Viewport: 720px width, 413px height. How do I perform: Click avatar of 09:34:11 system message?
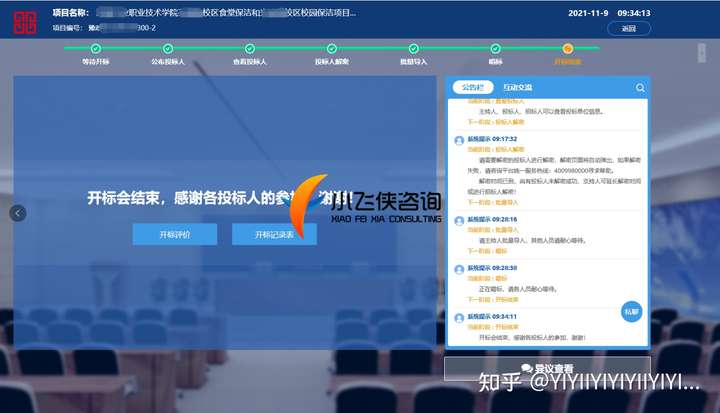coord(459,318)
